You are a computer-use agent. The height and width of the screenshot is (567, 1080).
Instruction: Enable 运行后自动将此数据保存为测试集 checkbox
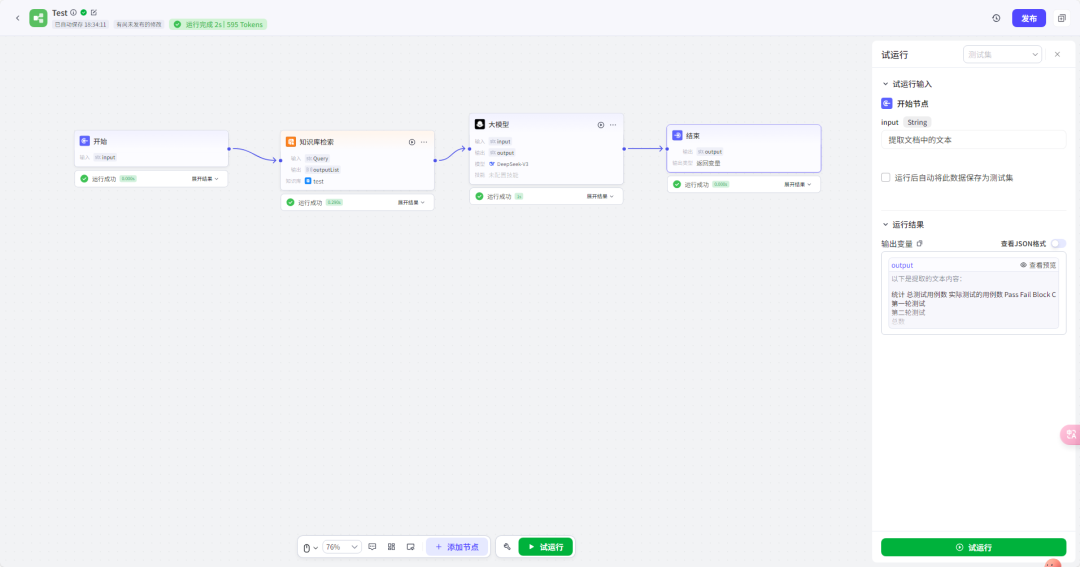click(x=886, y=177)
